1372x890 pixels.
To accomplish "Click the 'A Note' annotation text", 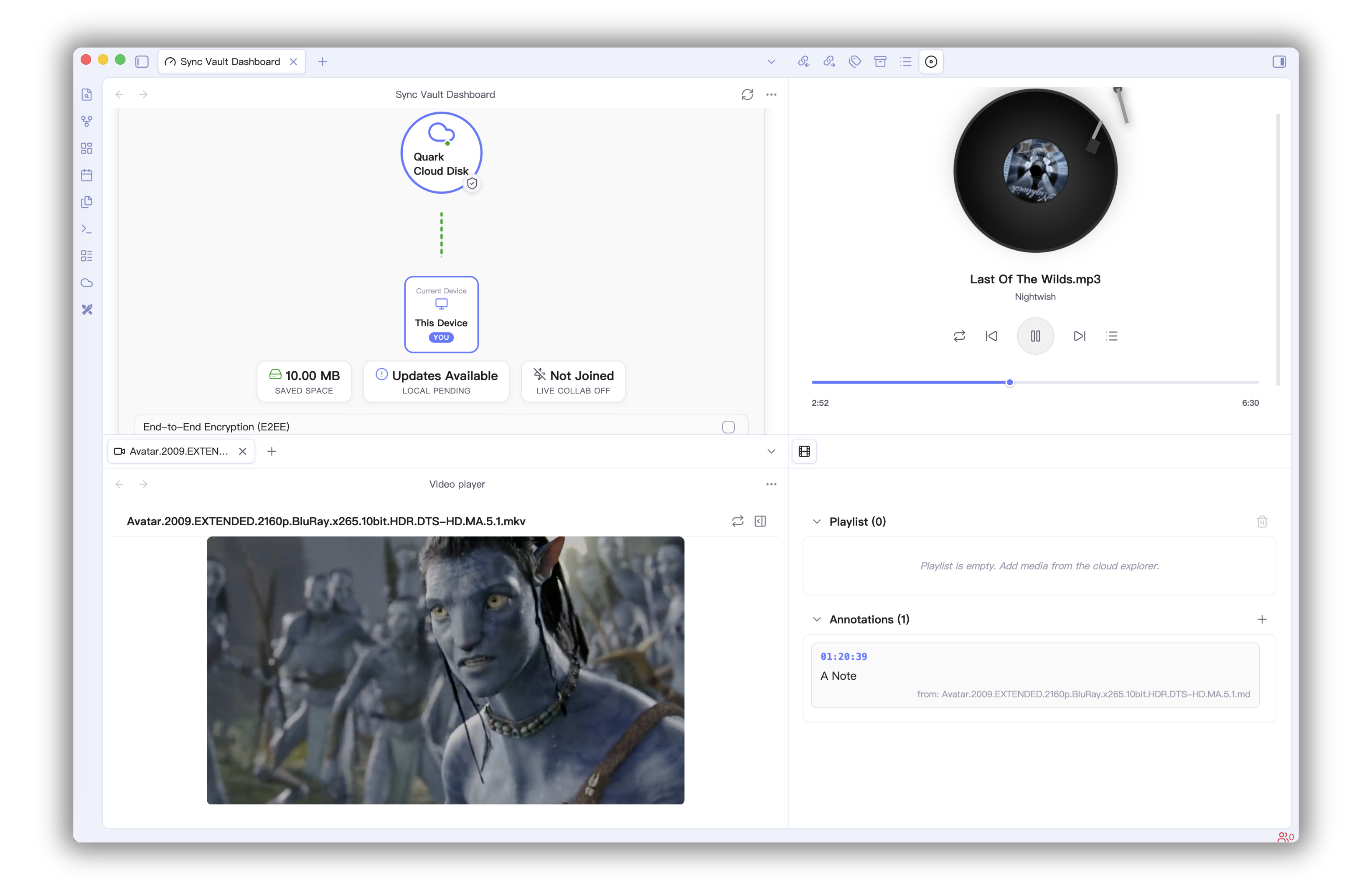I will tap(838, 676).
